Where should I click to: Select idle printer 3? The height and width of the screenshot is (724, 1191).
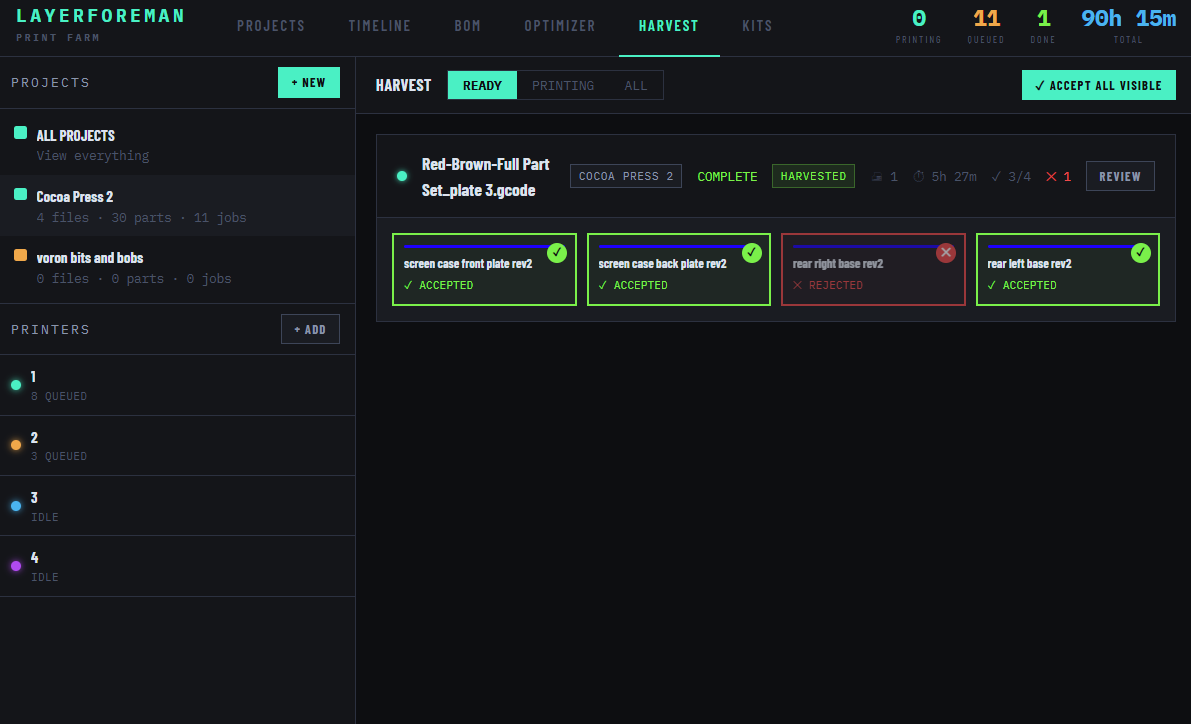[x=177, y=506]
